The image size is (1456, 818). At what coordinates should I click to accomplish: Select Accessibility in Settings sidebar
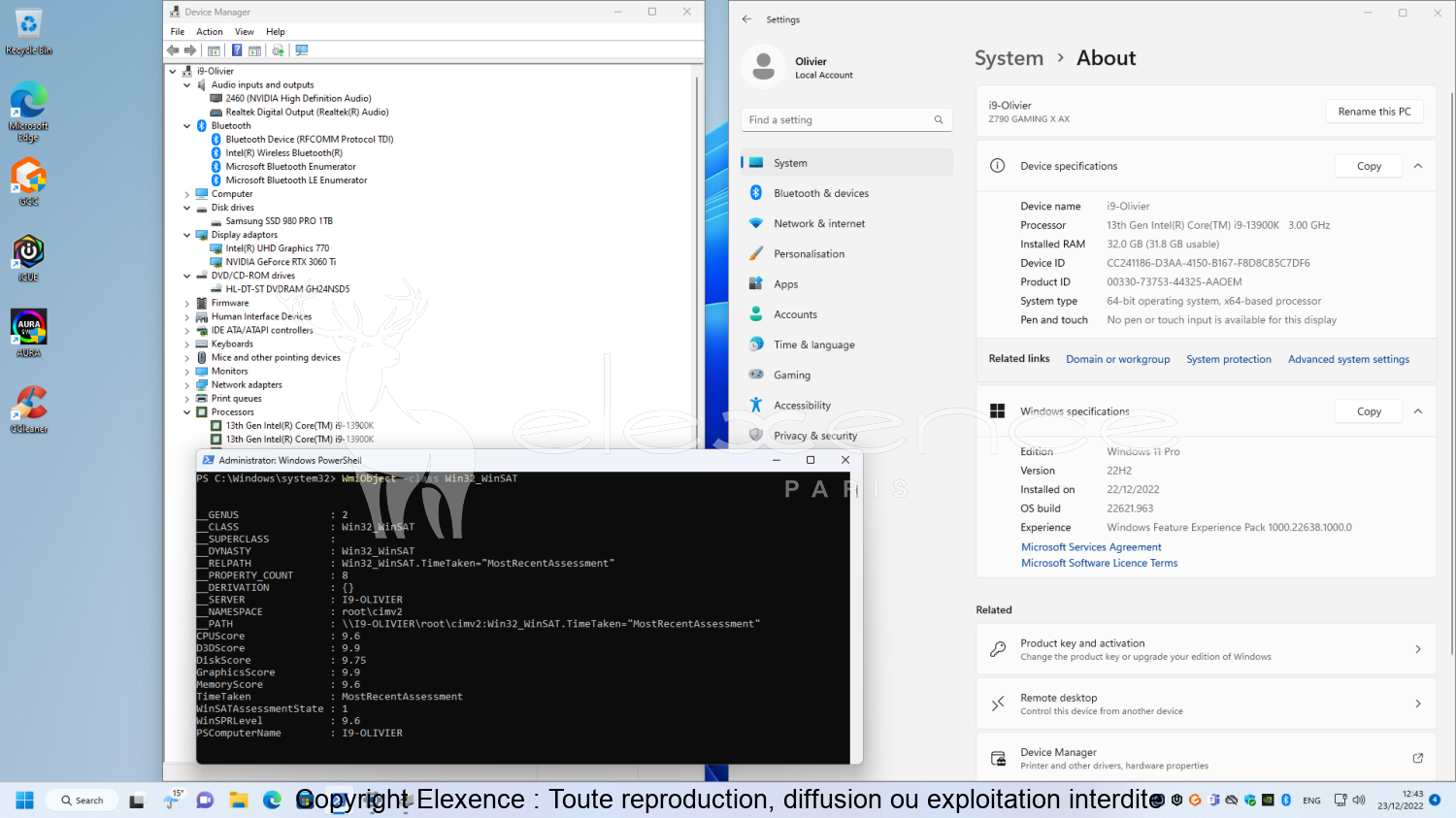(846, 406)
